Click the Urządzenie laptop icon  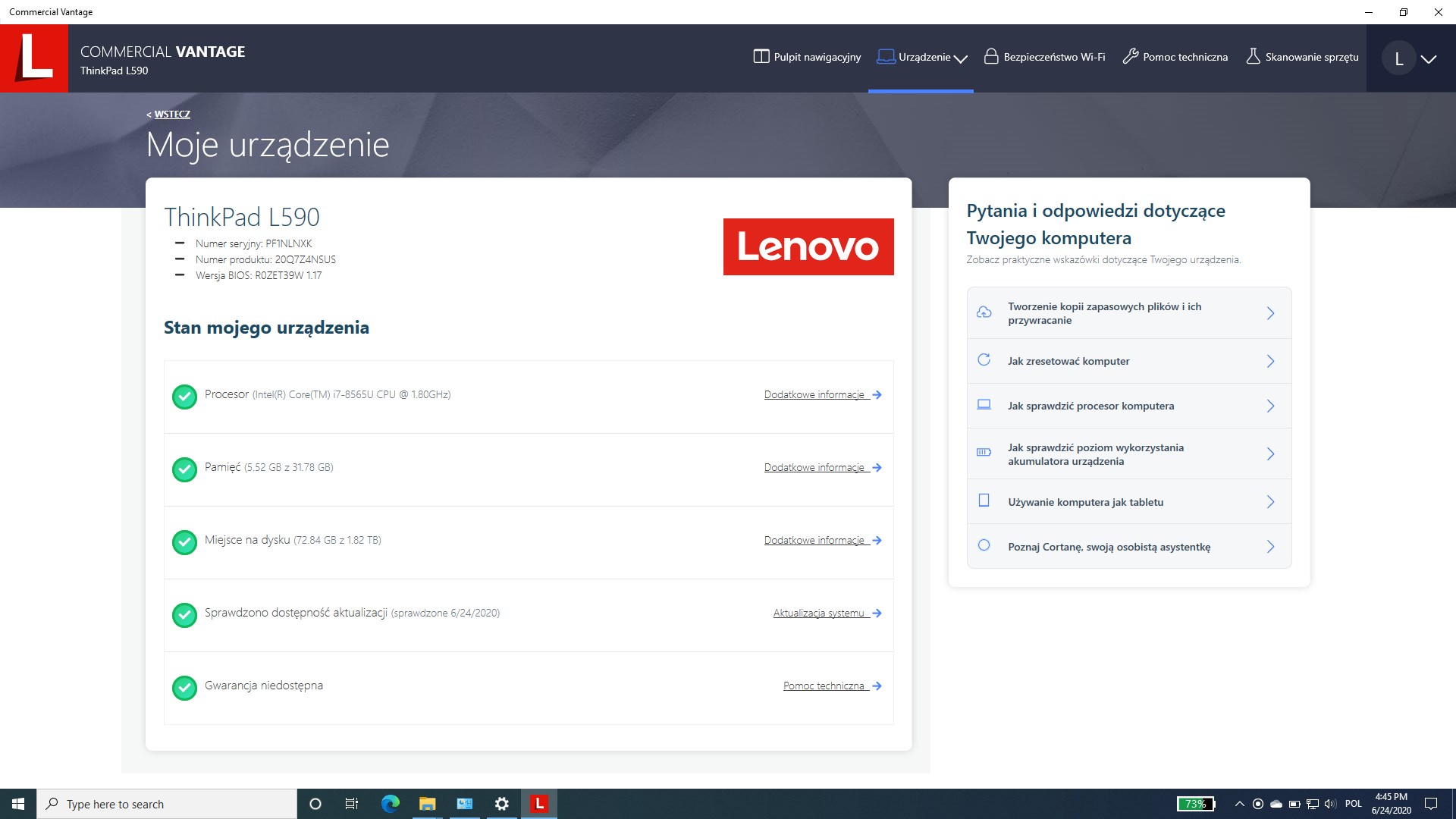[x=886, y=57]
